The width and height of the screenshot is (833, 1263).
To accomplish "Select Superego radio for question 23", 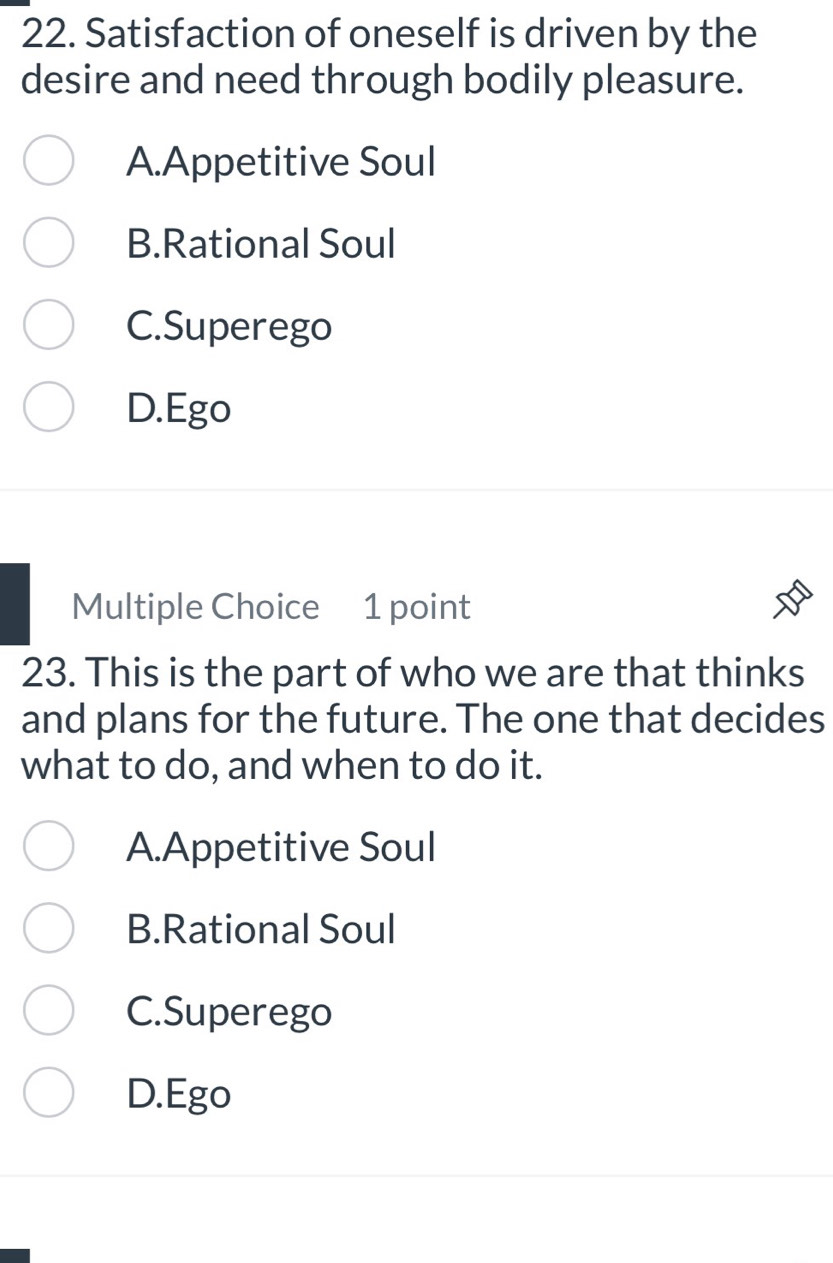I will coord(48,1013).
